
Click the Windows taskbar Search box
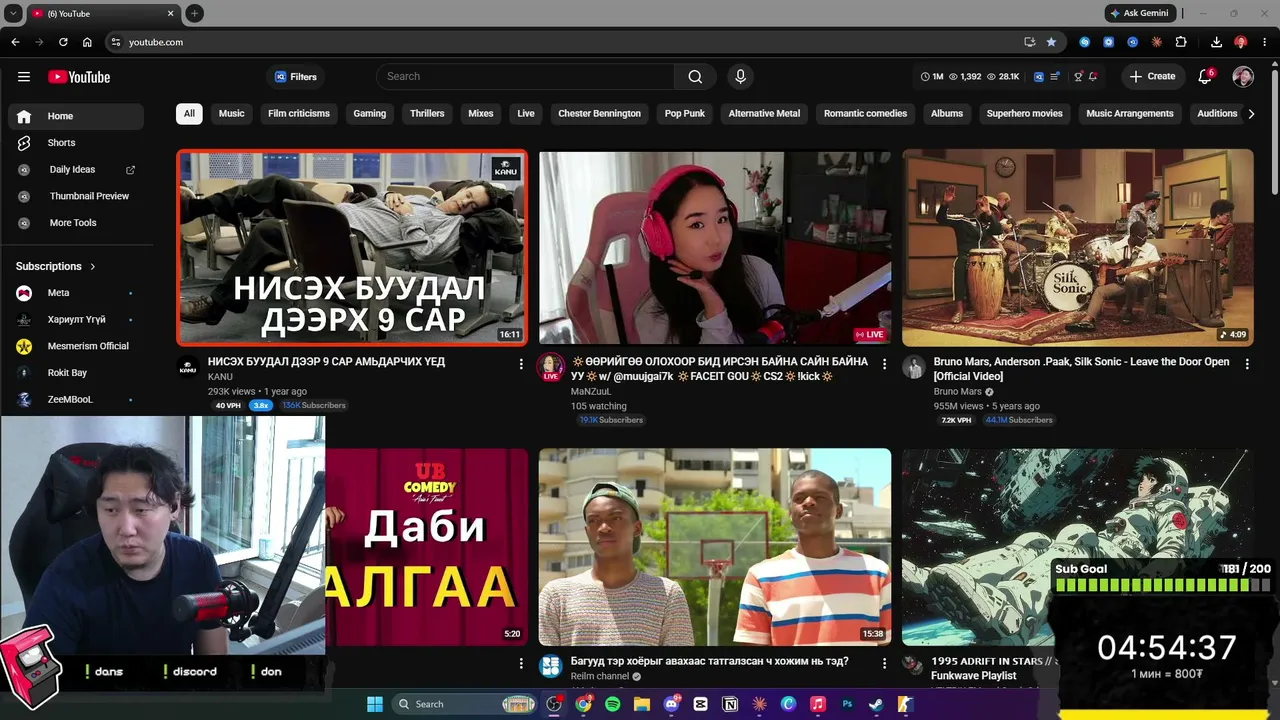[465, 704]
